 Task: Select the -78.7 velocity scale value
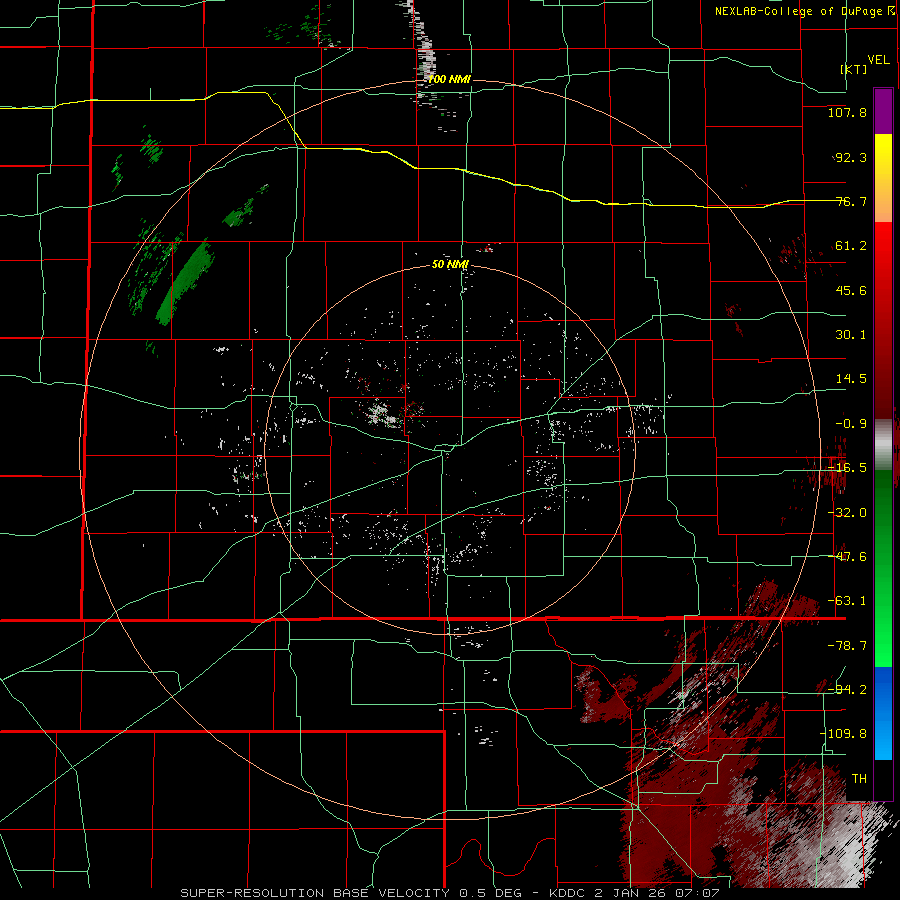[847, 646]
